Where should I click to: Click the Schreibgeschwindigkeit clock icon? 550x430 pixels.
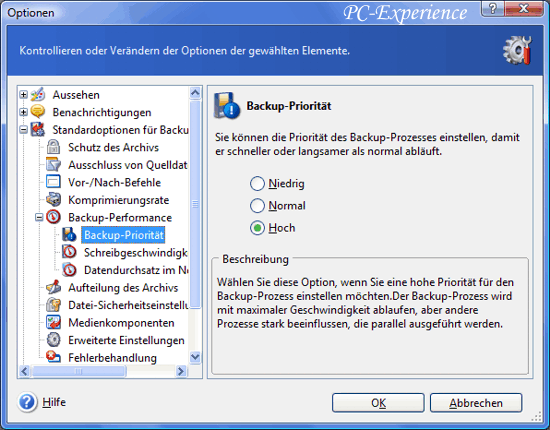[x=69, y=252]
